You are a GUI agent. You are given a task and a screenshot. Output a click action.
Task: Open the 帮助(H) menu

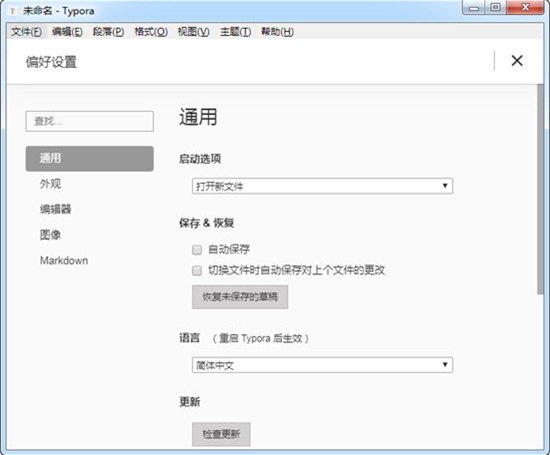pos(277,32)
